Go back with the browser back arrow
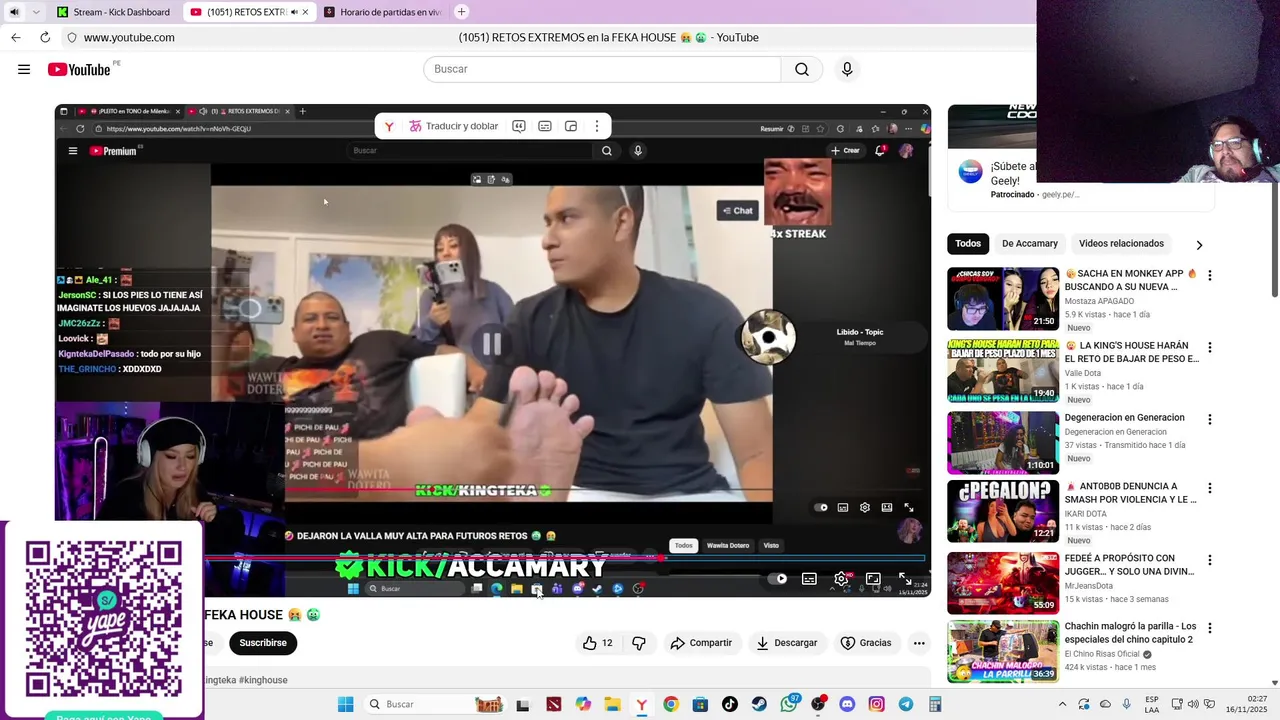Screen dimensions: 1280x720 coord(15,37)
